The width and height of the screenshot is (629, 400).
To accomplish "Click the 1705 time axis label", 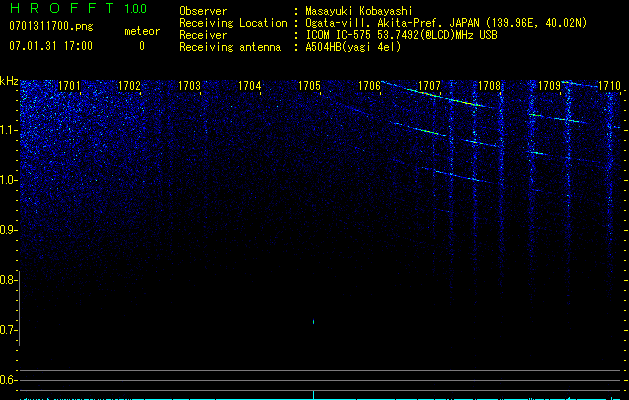I will point(309,86).
